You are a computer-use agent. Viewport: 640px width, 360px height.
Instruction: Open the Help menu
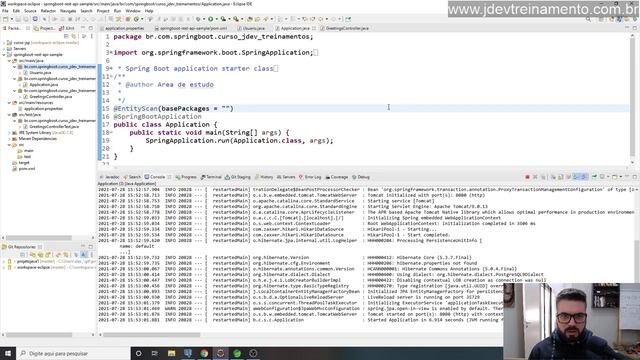pos(149,11)
